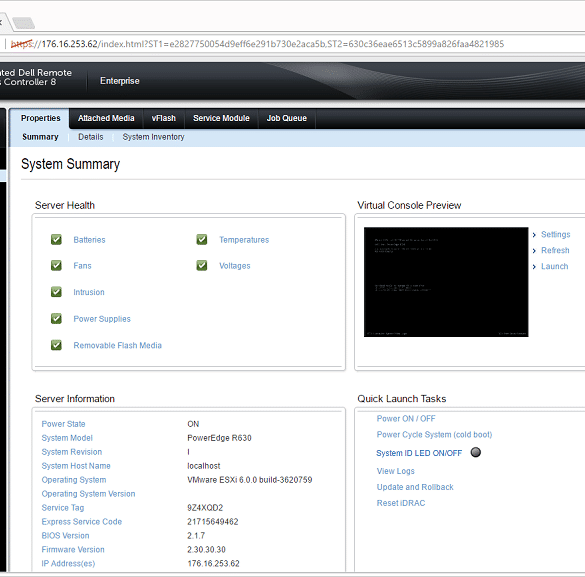Click the Operating System label
Image resolution: width=585 pixels, height=577 pixels.
point(74,480)
